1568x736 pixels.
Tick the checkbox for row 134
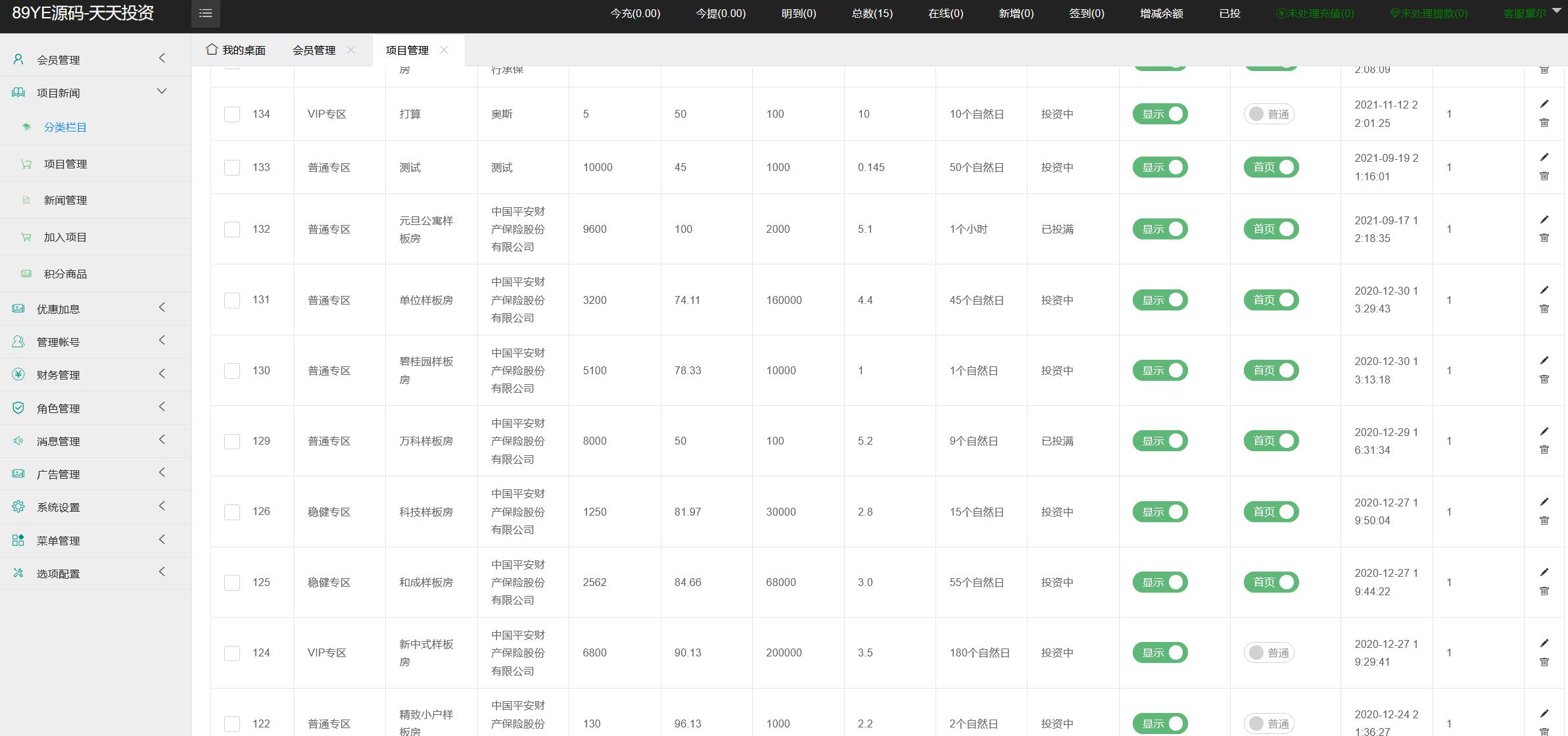(x=232, y=114)
